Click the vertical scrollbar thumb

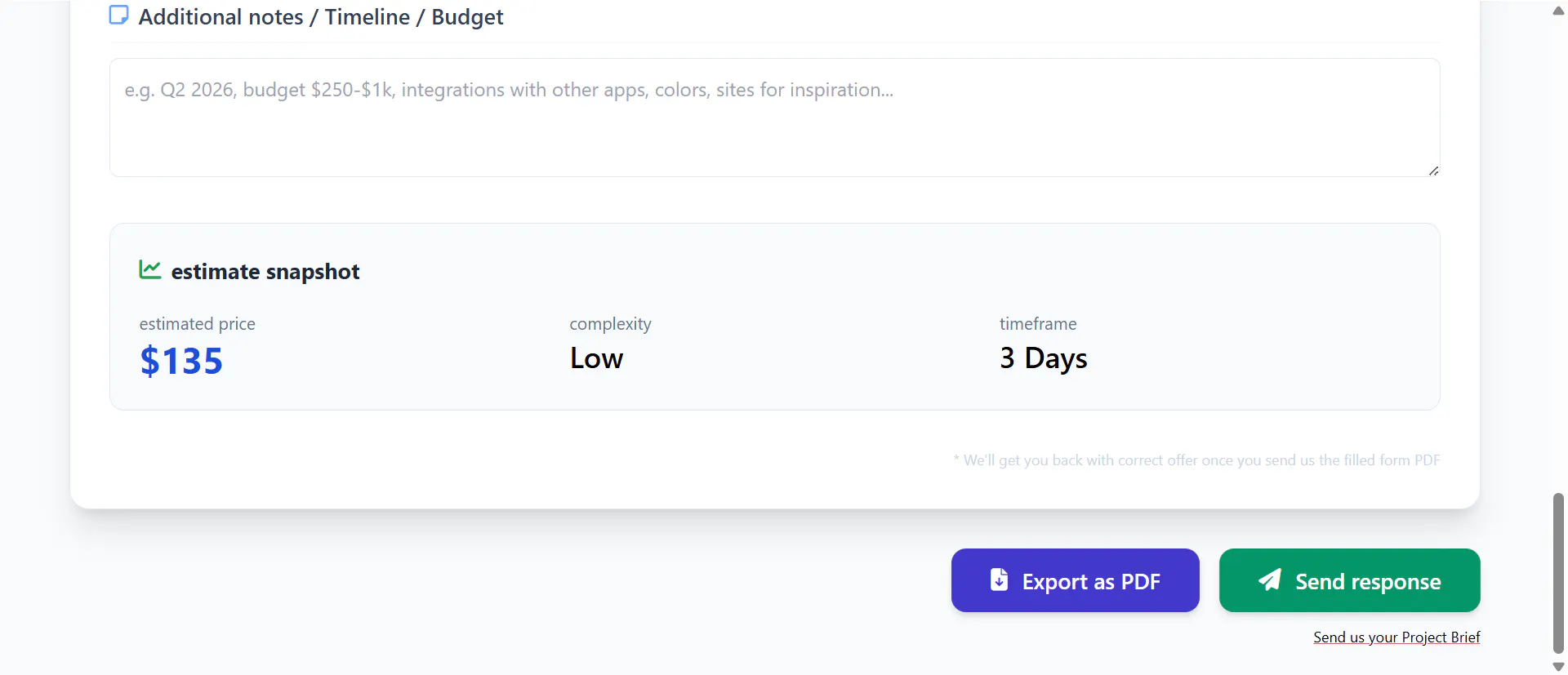pos(1558,574)
